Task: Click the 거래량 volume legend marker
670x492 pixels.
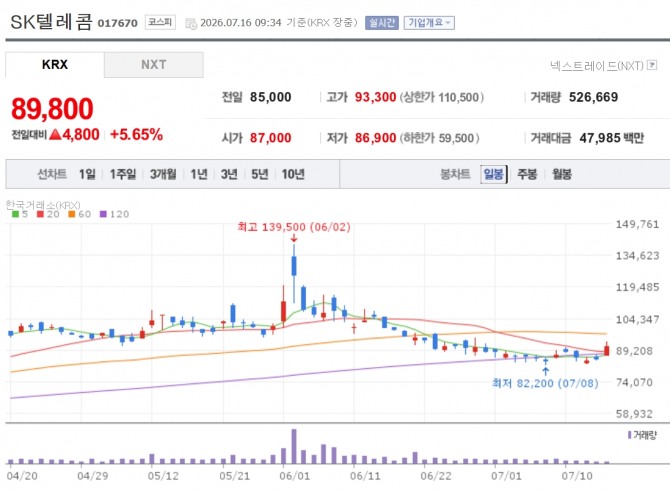Action: tap(629, 435)
